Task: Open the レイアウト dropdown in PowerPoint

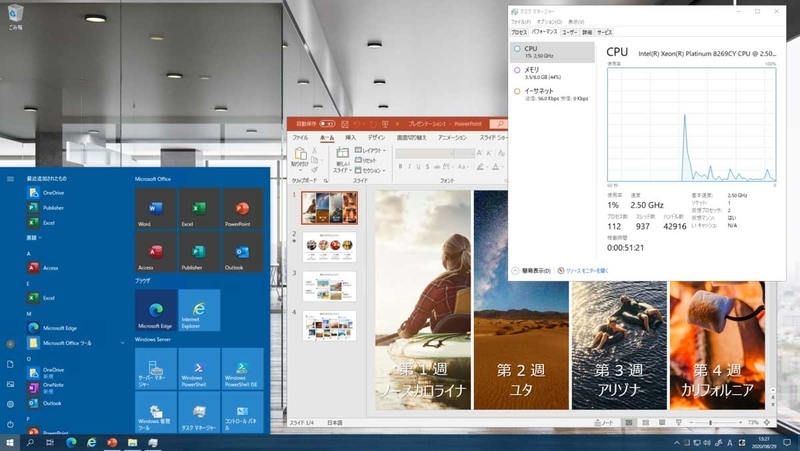Action: [x=370, y=150]
